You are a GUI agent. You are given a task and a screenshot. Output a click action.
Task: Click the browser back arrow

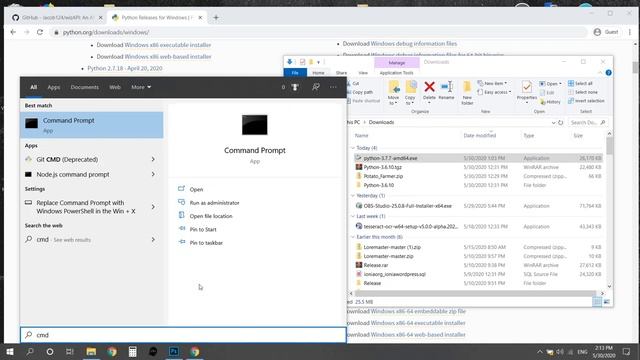pyautogui.click(x=13, y=32)
